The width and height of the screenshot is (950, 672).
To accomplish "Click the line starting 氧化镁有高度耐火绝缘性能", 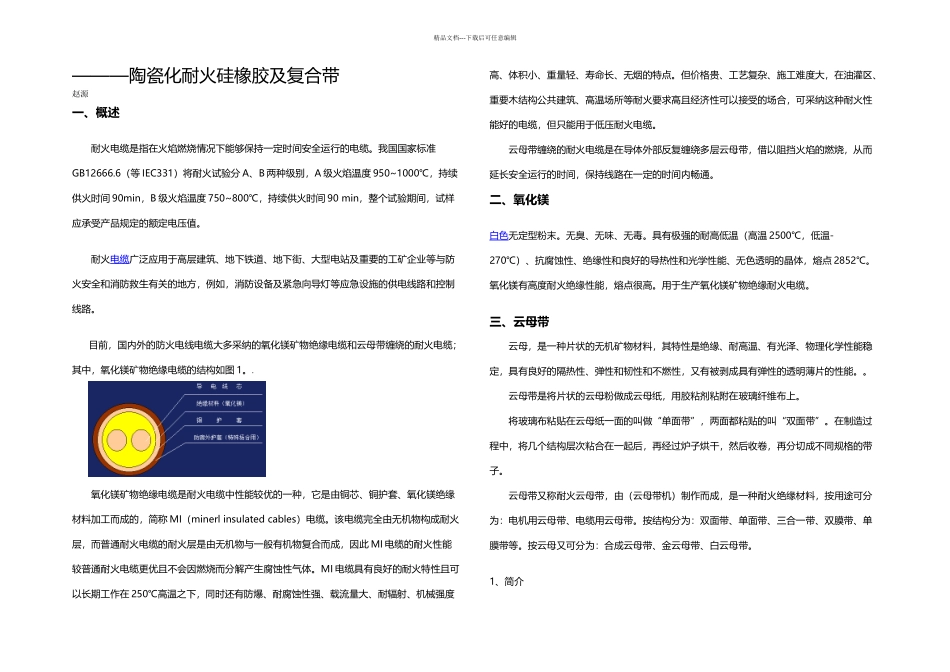I will pos(650,285).
